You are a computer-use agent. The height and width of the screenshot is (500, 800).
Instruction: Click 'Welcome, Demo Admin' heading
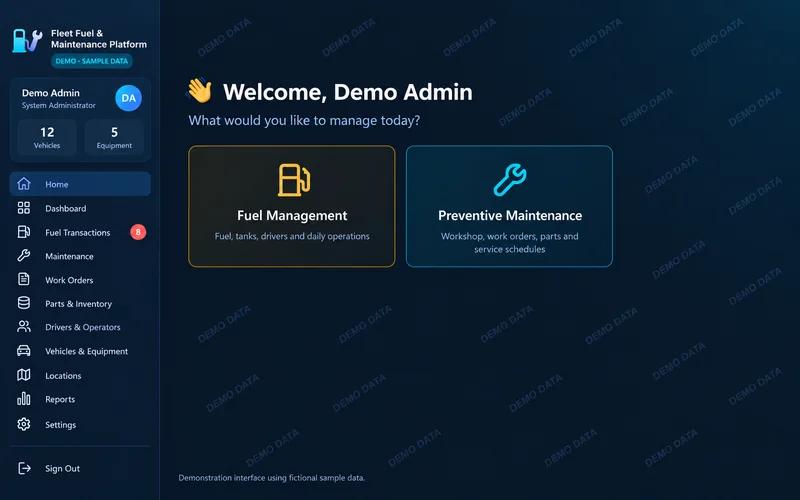[x=347, y=92]
